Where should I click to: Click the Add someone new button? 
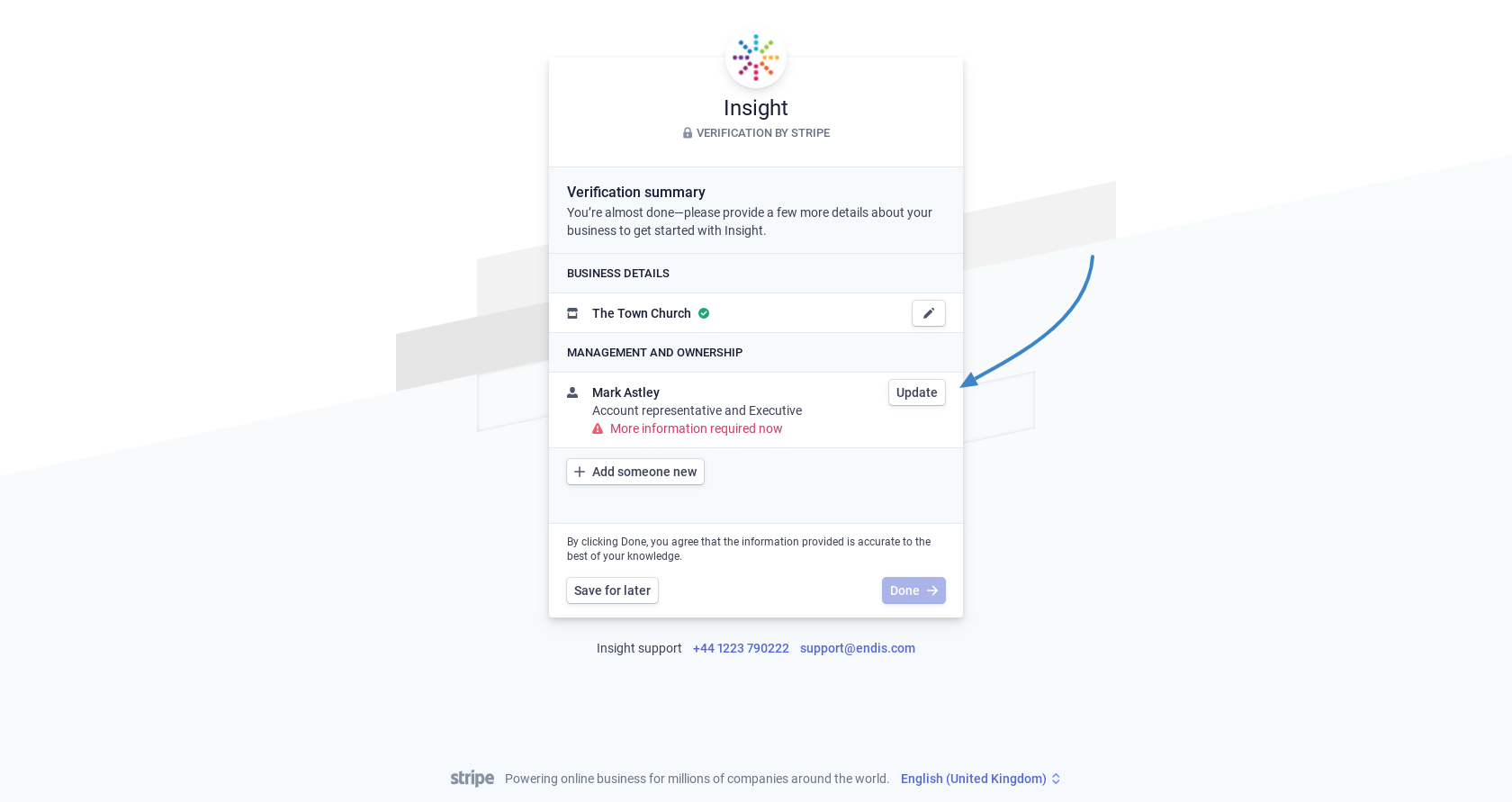coord(635,472)
